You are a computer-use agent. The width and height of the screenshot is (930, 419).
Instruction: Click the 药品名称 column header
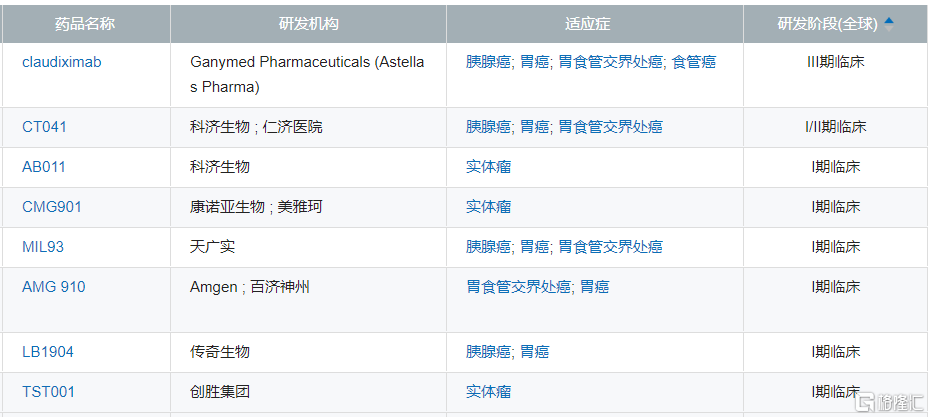point(85,23)
